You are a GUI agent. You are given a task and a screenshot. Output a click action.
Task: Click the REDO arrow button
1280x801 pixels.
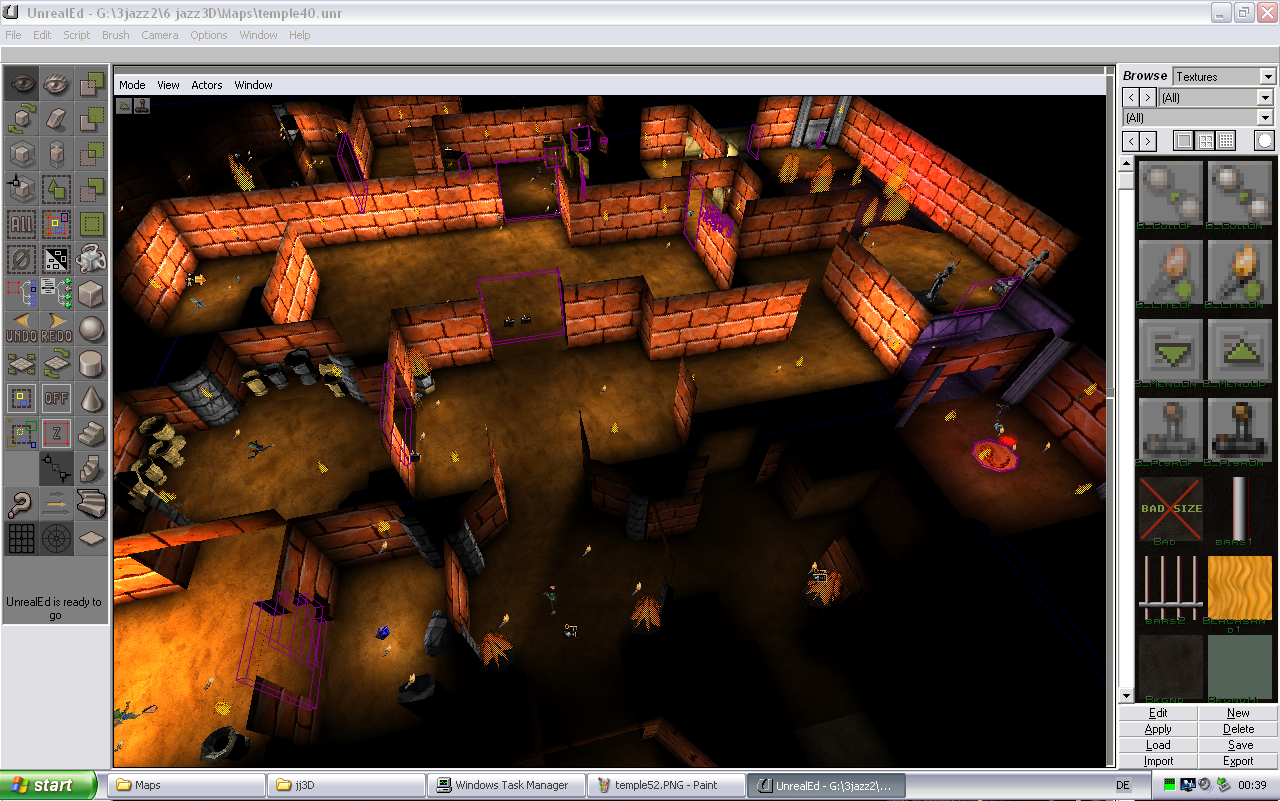coord(57,329)
